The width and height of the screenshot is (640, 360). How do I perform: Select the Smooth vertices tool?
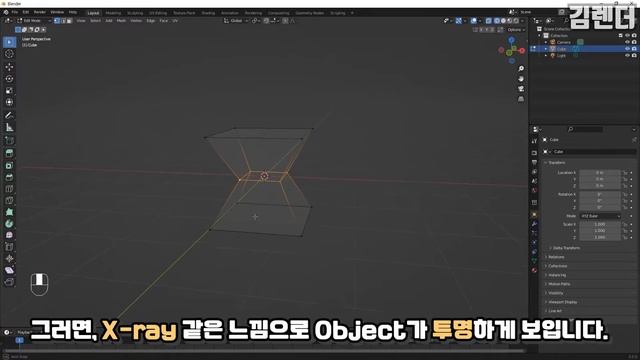(9, 235)
